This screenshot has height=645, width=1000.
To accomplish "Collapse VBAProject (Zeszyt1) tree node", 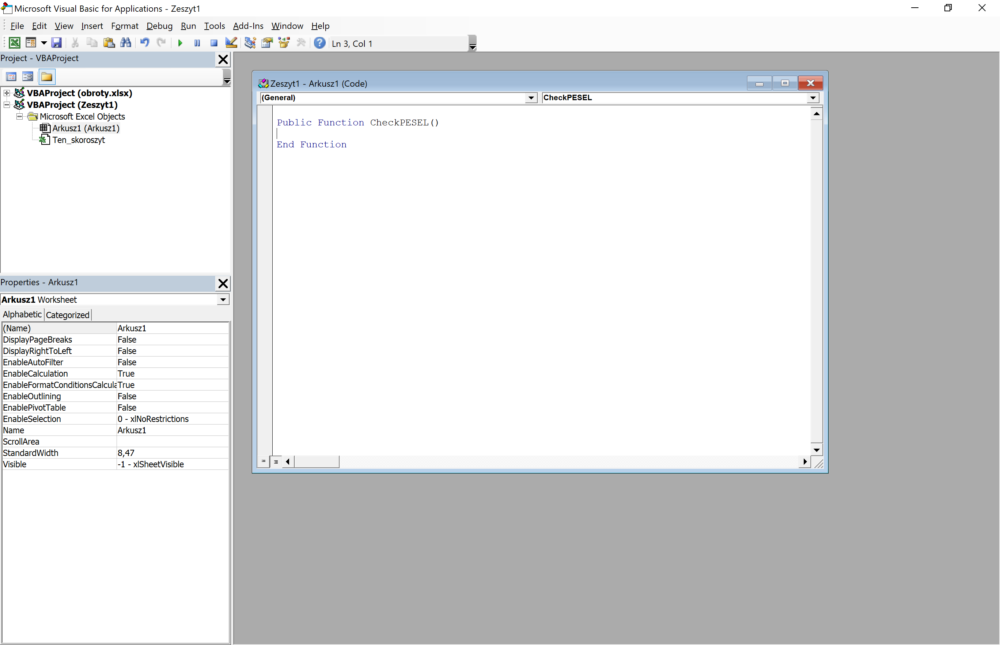I will [7, 105].
